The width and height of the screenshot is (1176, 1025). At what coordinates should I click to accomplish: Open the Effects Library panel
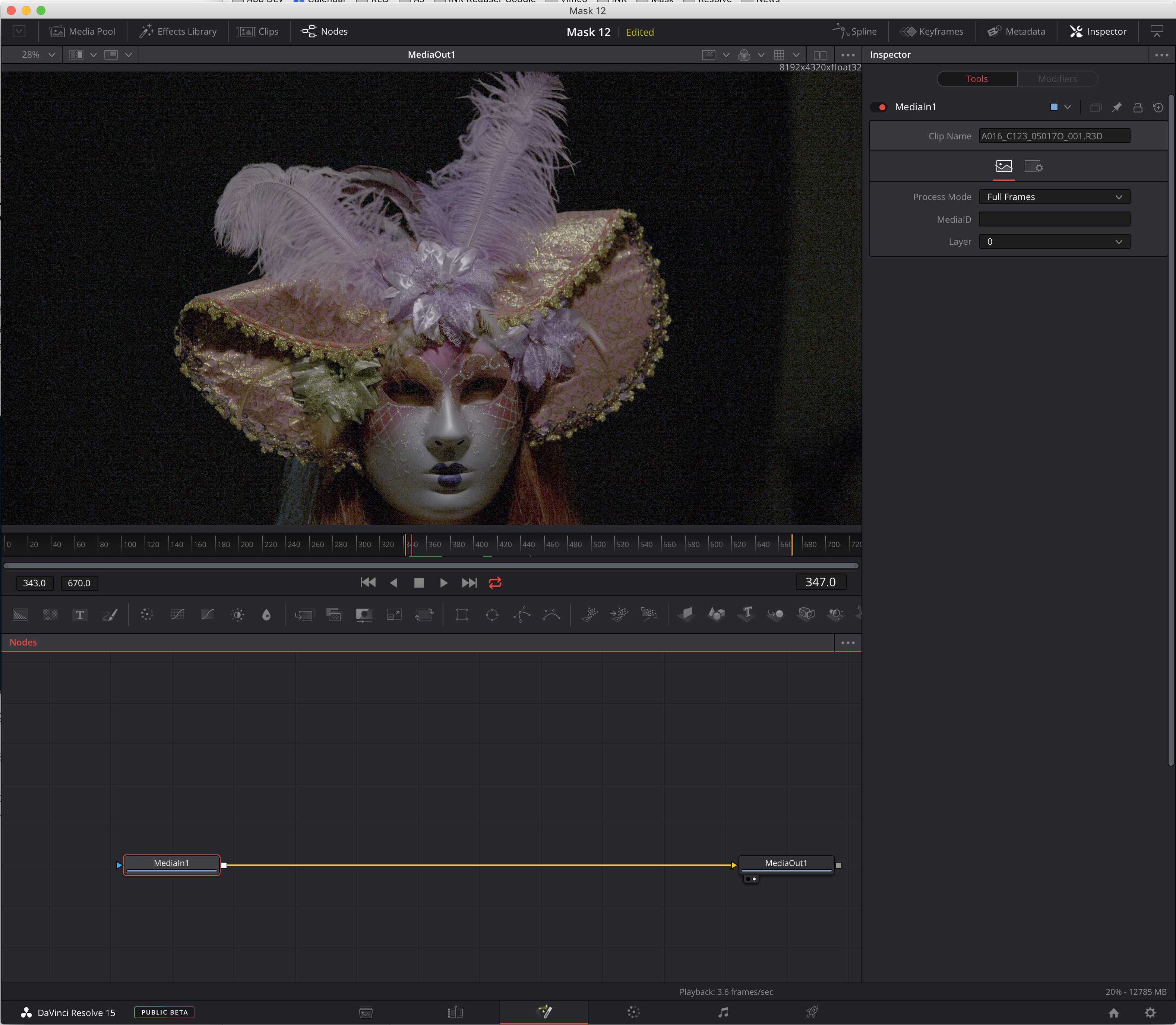[178, 31]
